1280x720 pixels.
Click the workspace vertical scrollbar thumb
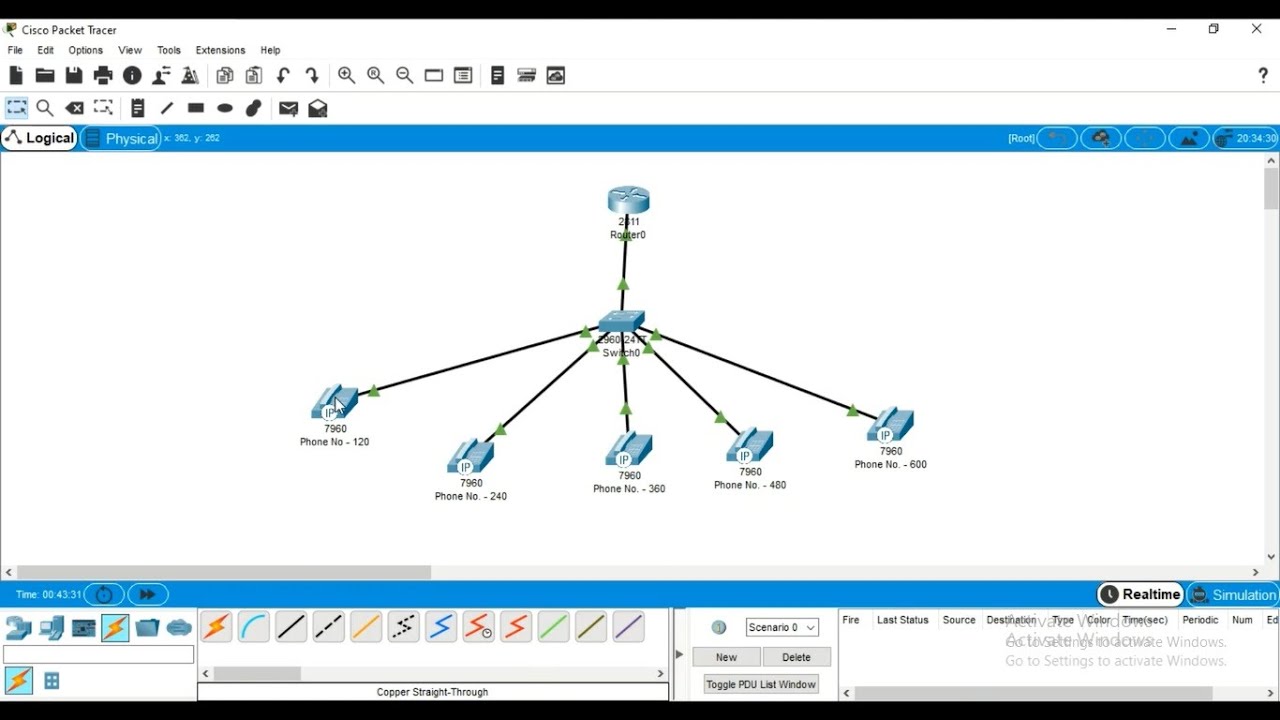pyautogui.click(x=1271, y=189)
